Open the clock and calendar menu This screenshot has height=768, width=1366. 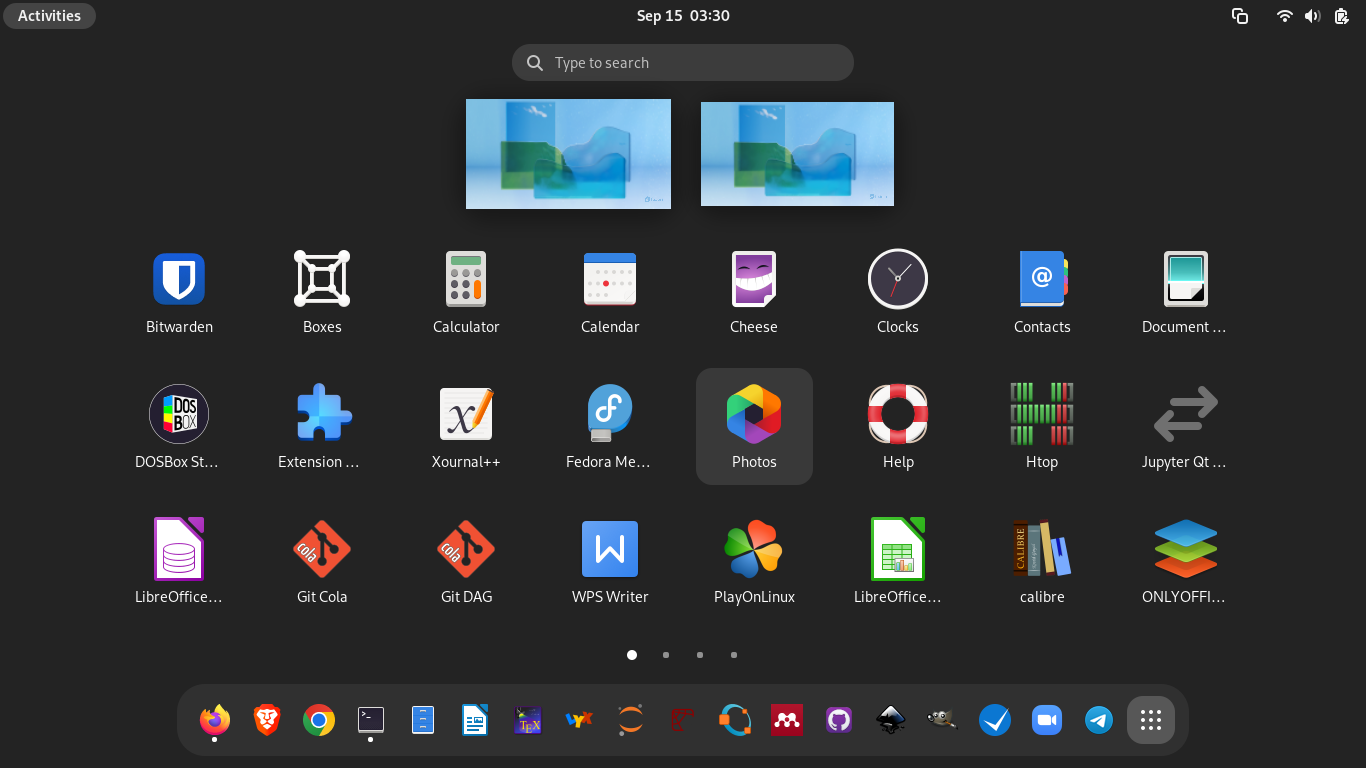pos(683,16)
